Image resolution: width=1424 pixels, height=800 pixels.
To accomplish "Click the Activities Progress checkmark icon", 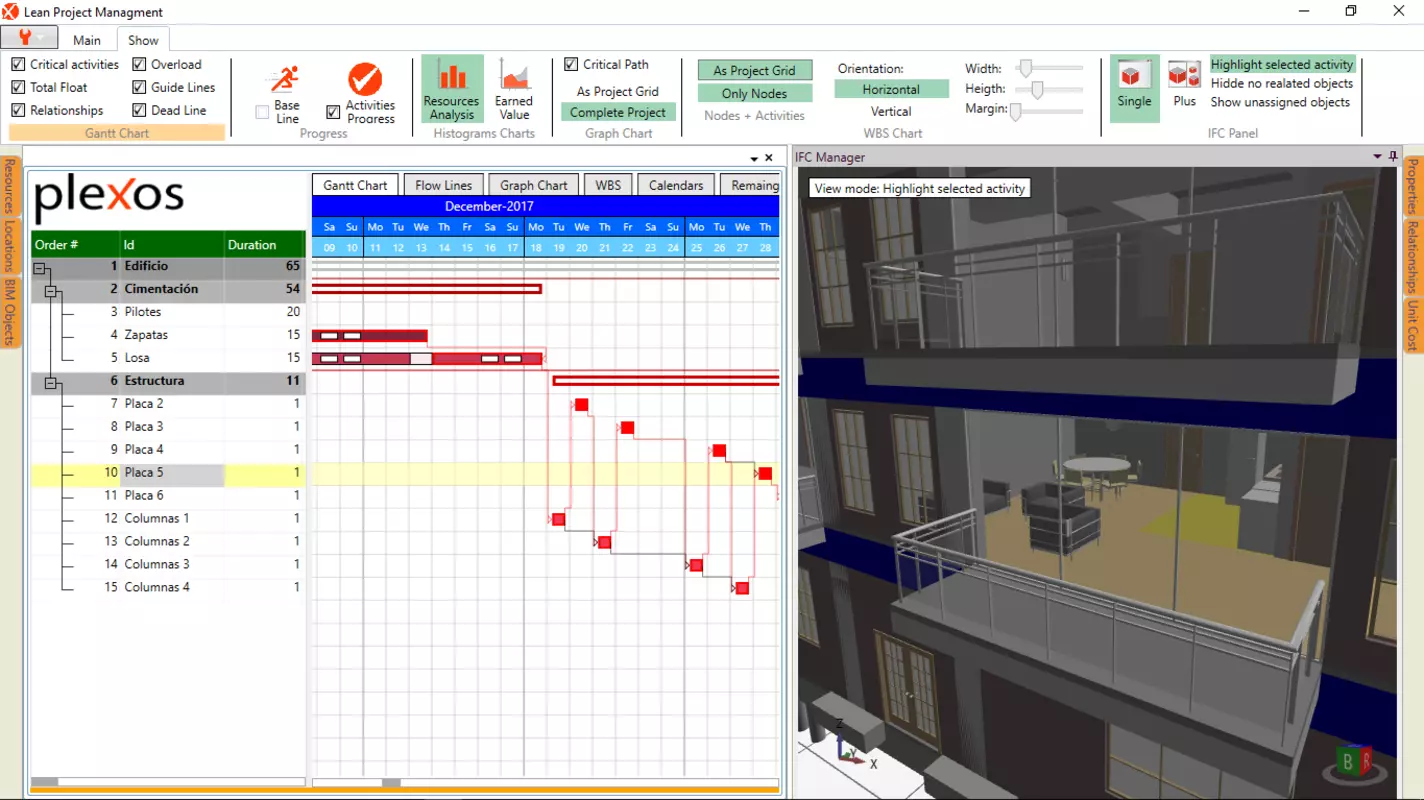I will click(365, 79).
